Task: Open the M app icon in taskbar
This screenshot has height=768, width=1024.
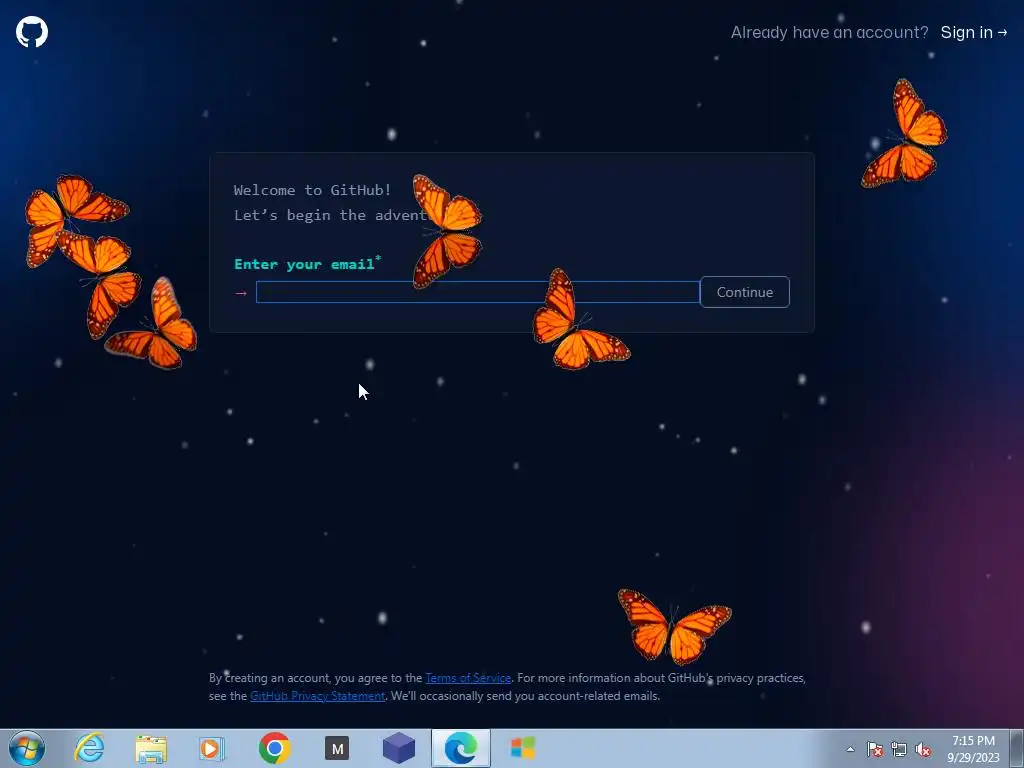Action: 337,748
